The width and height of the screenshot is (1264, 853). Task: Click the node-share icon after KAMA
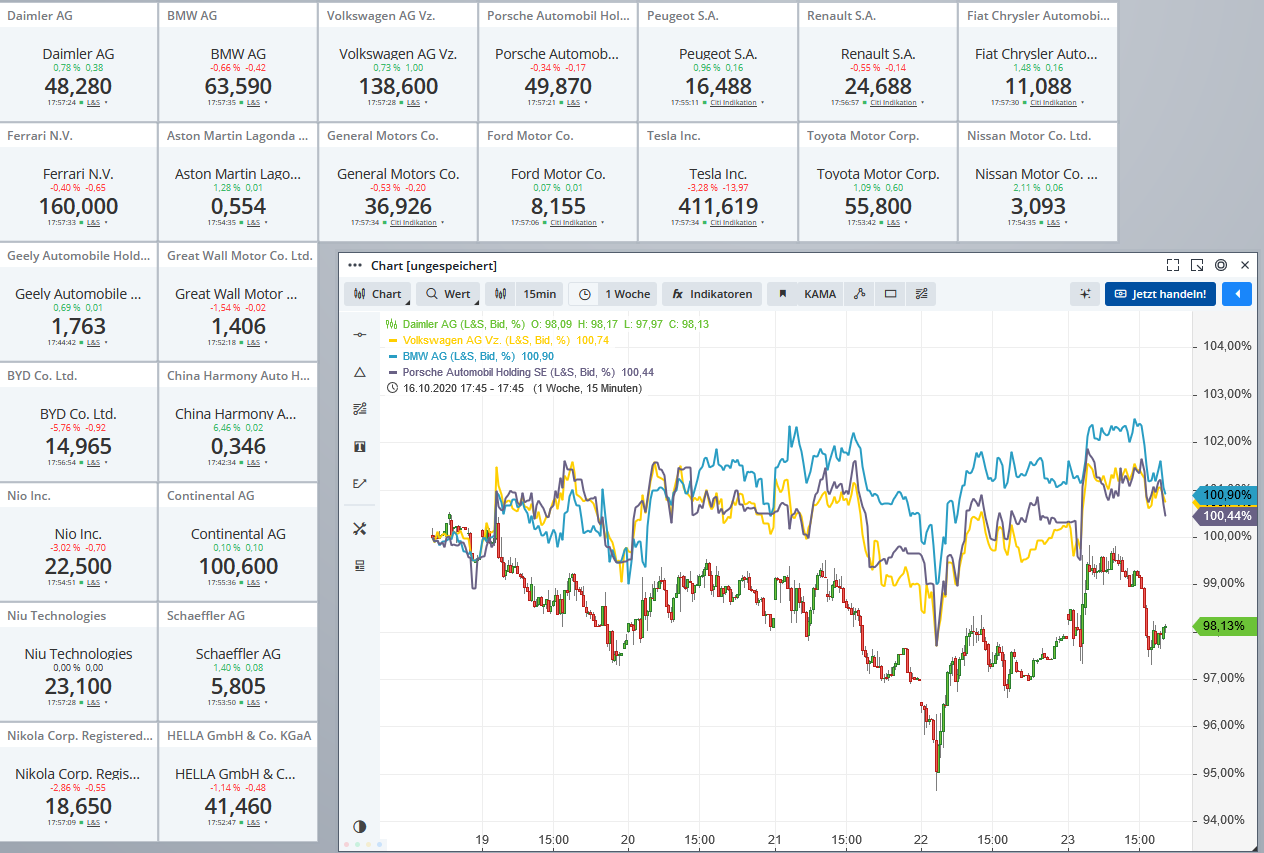click(x=858, y=294)
